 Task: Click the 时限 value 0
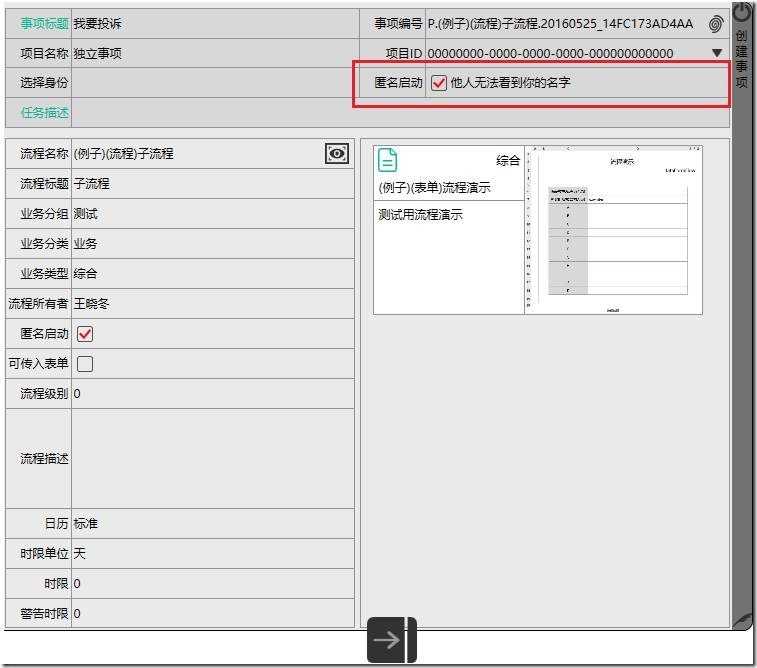(77, 584)
